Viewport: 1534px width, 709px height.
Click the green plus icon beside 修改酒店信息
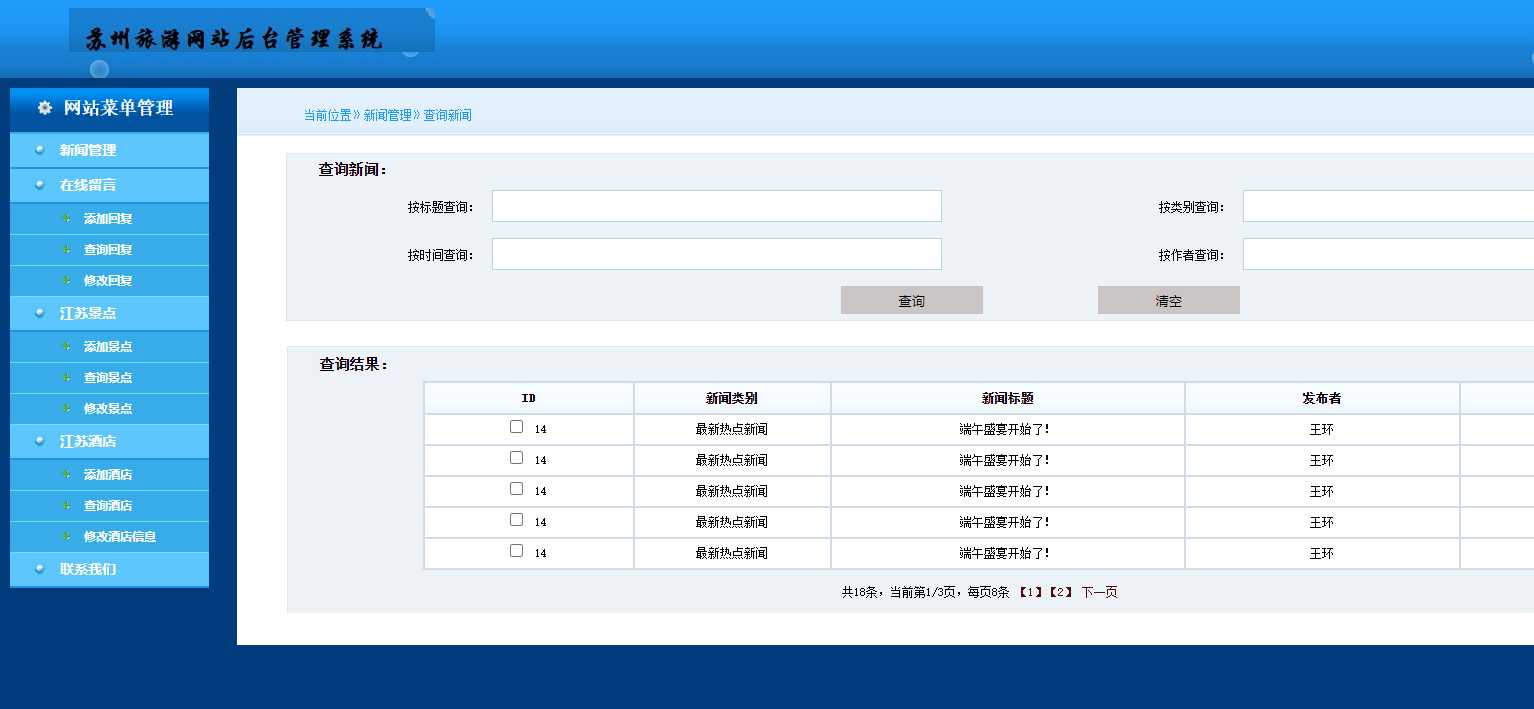pyautogui.click(x=66, y=536)
